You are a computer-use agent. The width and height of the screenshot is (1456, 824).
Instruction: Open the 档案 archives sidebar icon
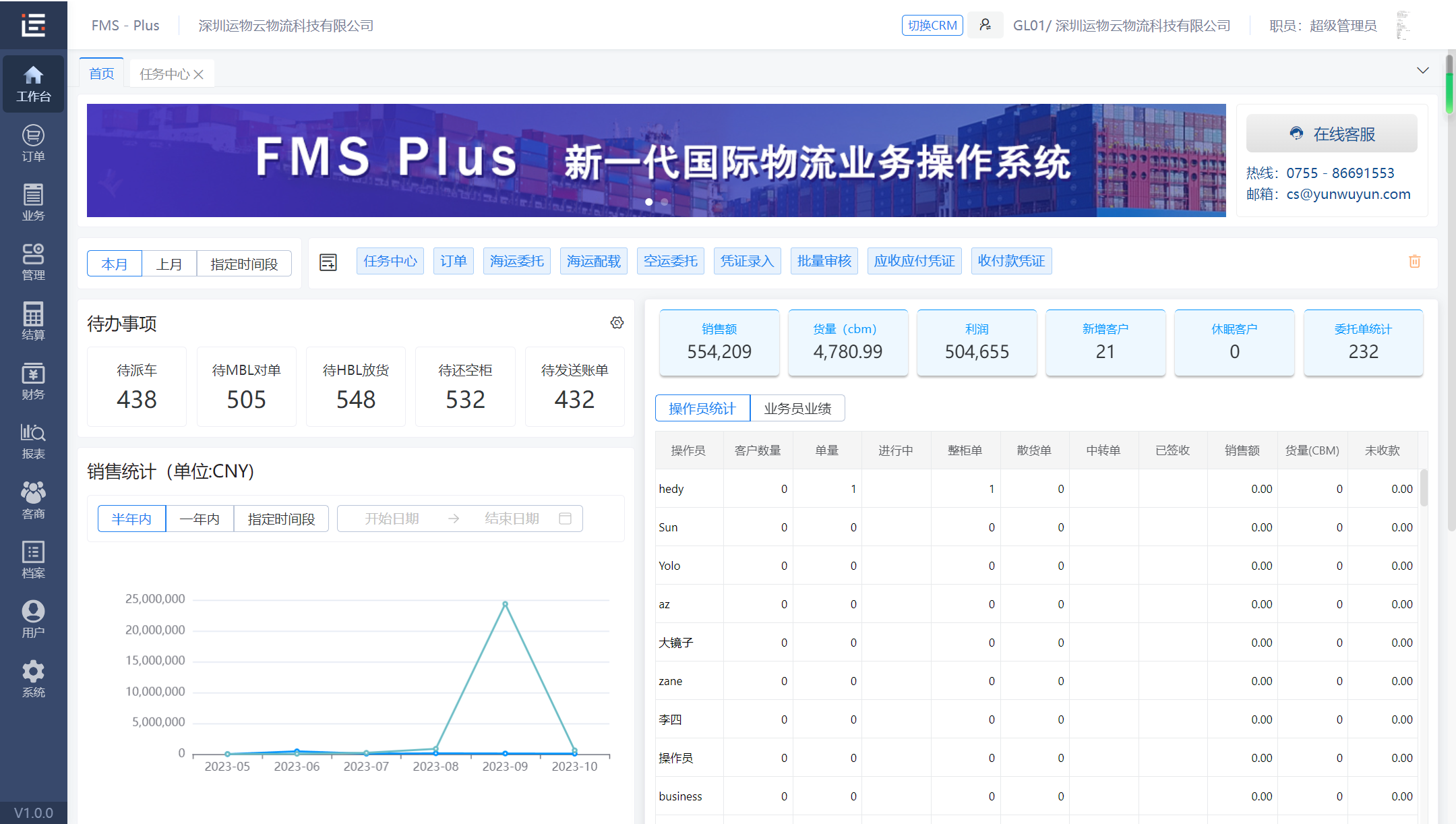click(33, 560)
